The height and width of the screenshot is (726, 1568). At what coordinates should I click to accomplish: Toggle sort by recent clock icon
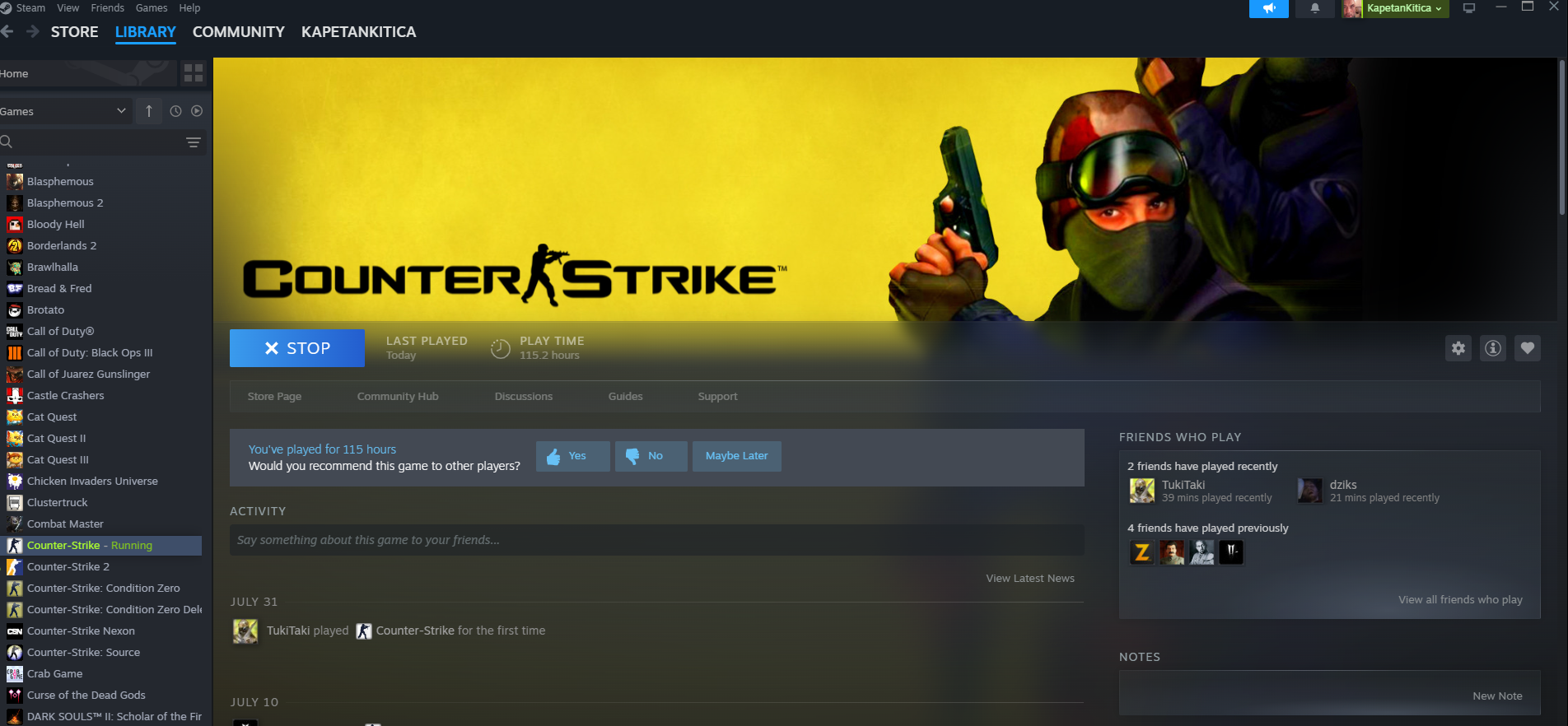[175, 111]
